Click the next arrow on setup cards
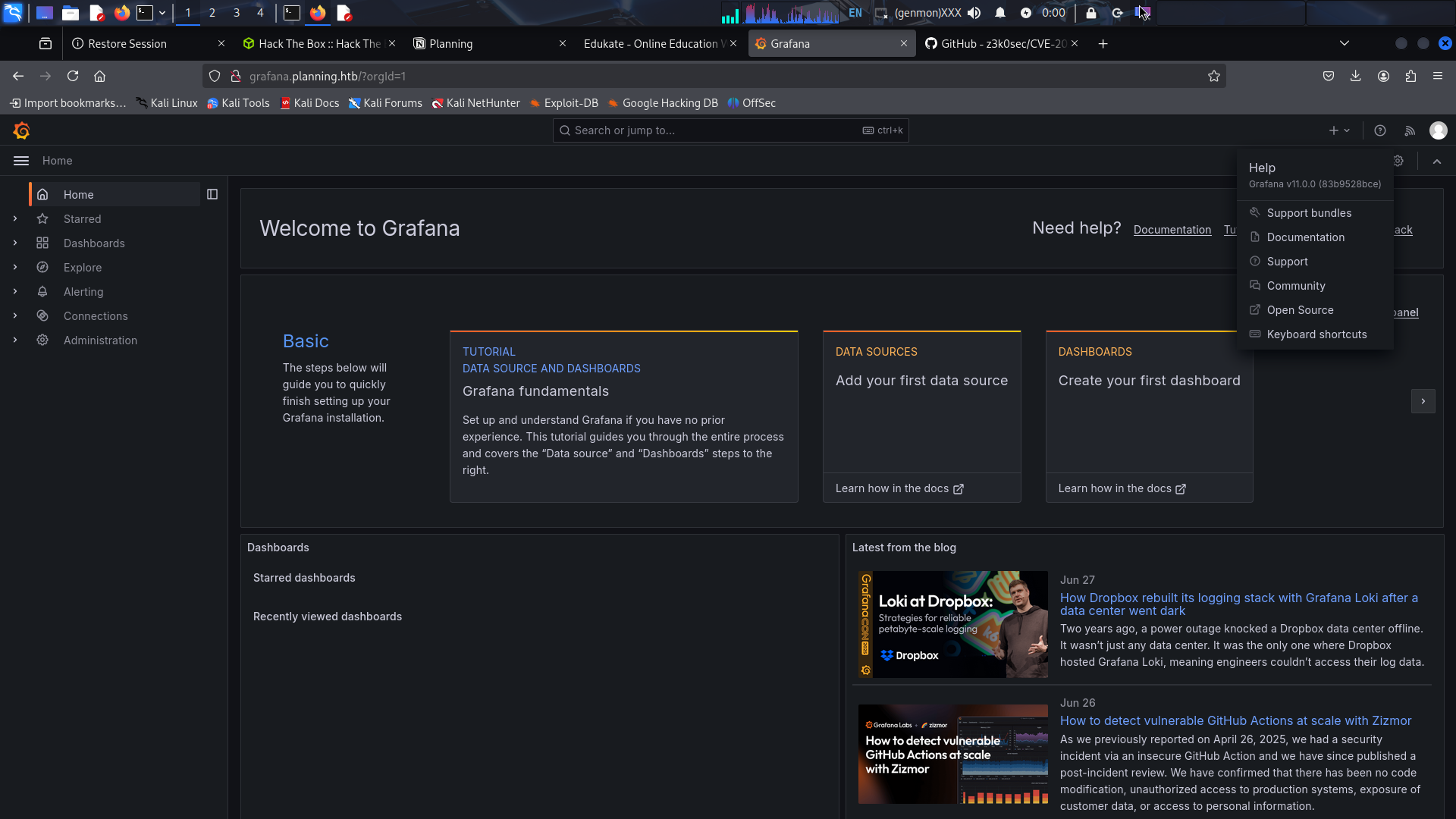1456x819 pixels. click(1423, 401)
